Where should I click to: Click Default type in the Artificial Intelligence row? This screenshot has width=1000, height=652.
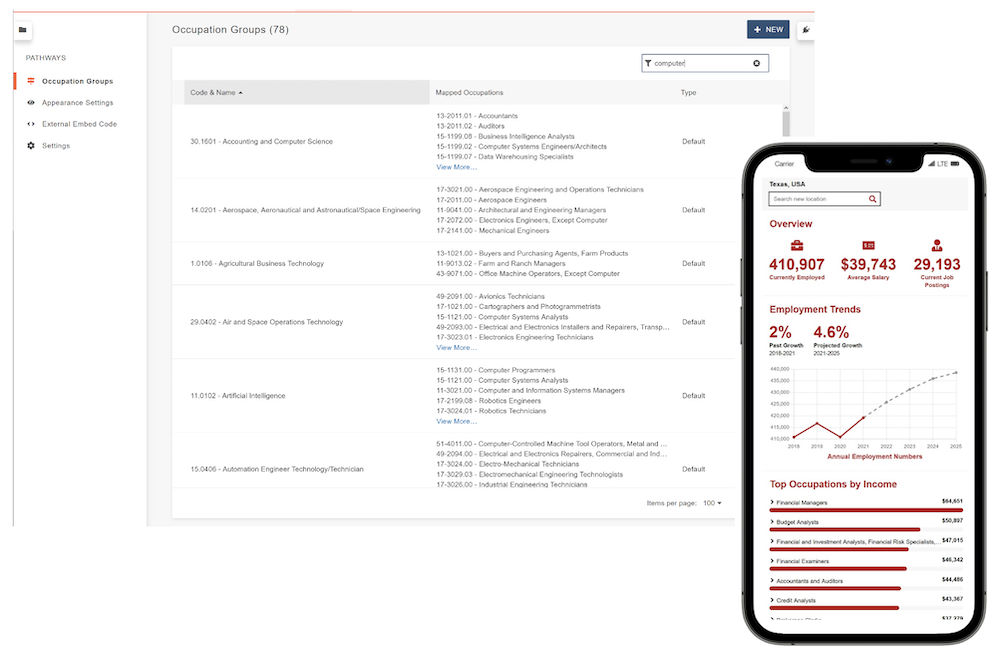click(x=693, y=396)
